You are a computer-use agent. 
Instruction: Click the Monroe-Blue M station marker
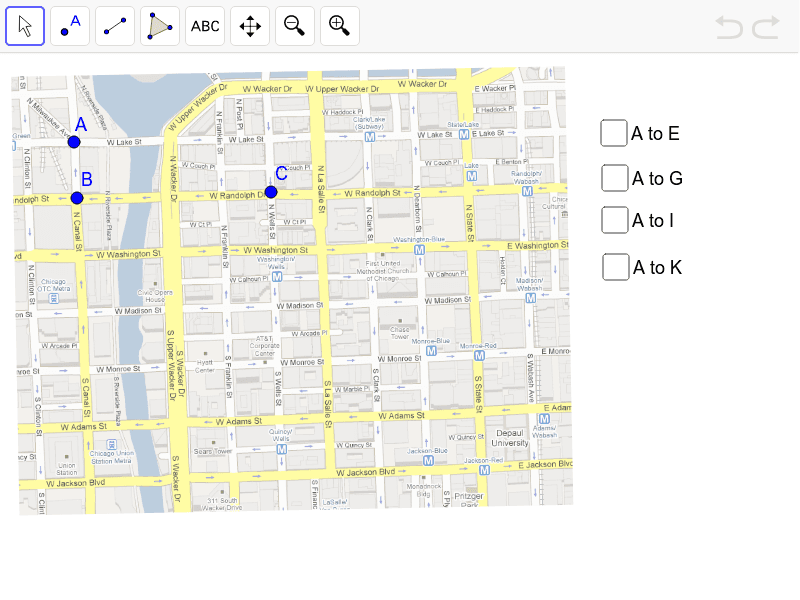coord(431,351)
